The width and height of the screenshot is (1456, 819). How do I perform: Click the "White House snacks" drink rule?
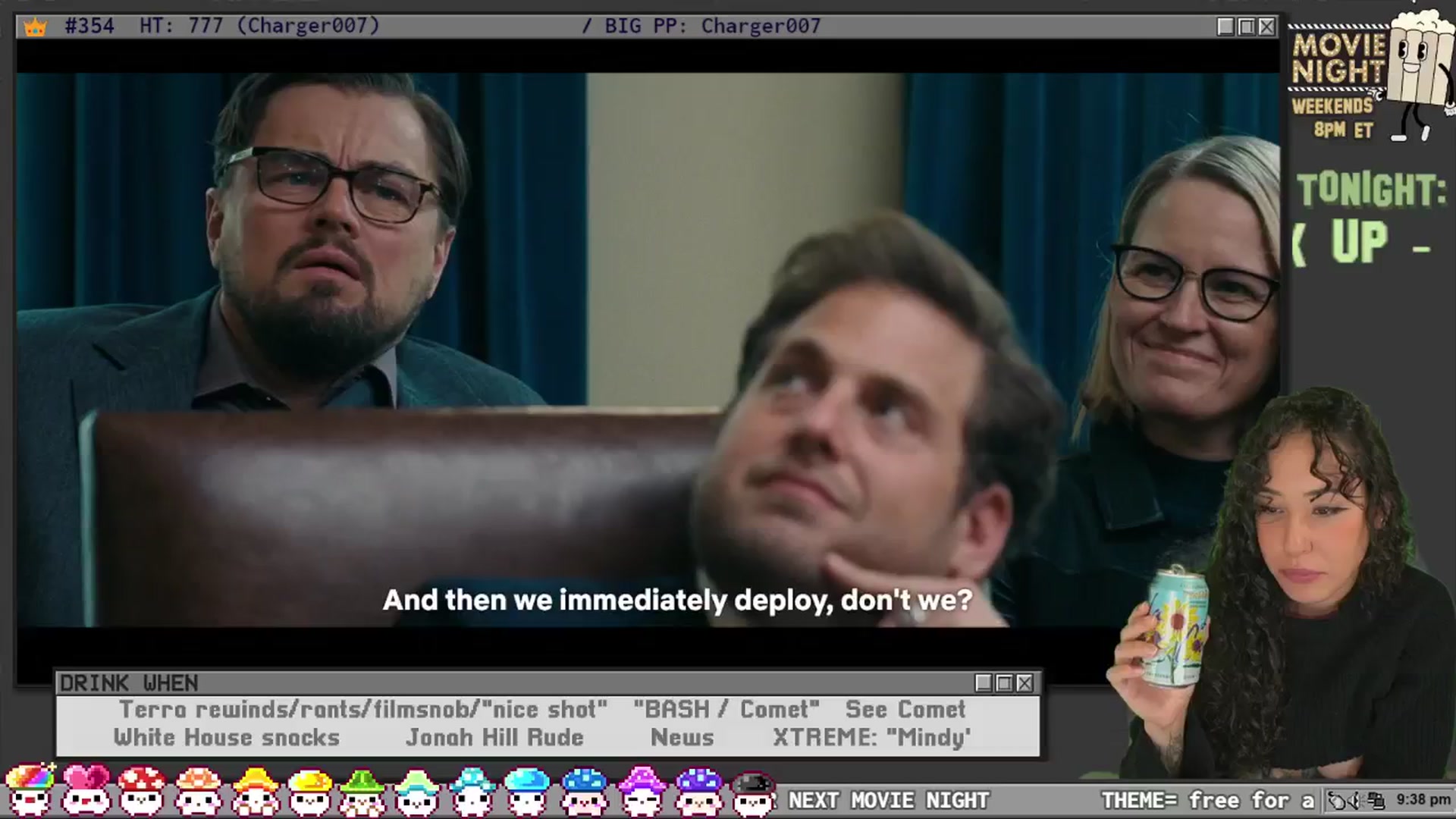click(x=227, y=737)
